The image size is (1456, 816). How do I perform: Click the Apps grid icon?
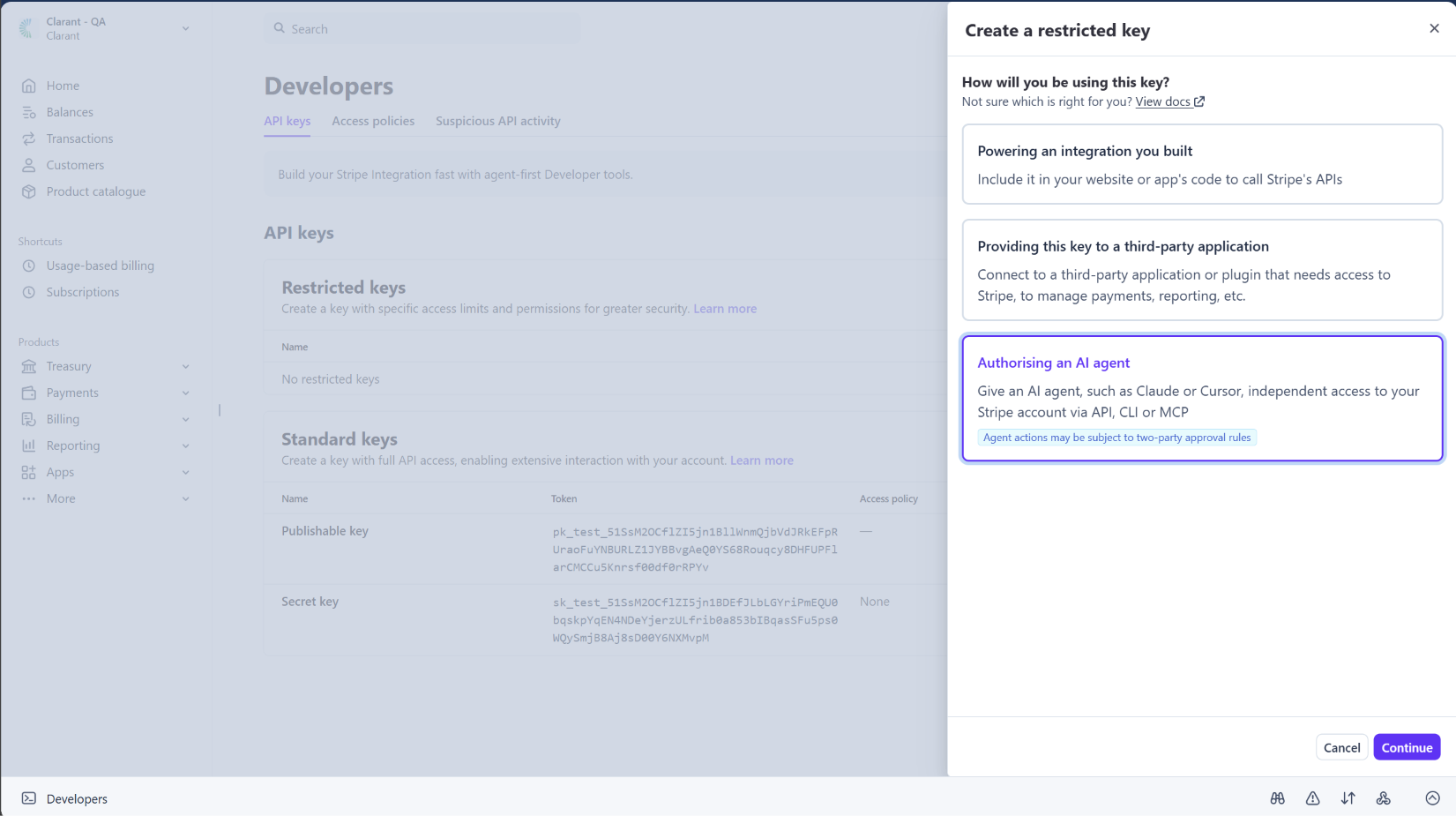tap(29, 472)
